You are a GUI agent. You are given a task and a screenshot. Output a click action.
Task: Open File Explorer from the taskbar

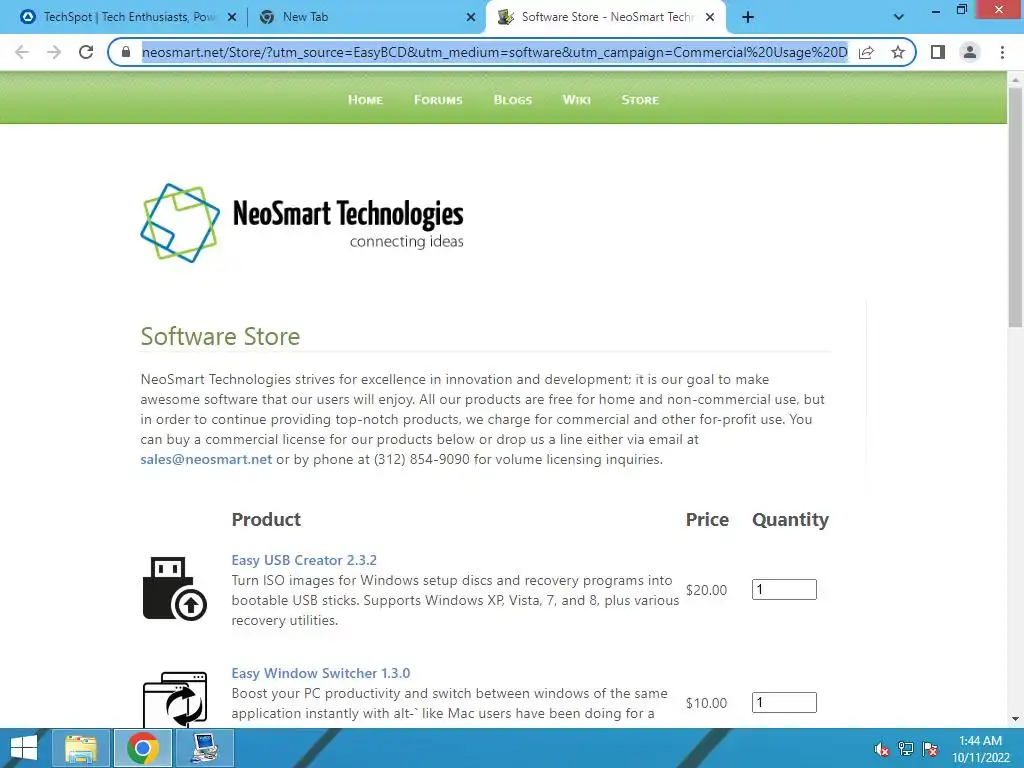[81, 748]
